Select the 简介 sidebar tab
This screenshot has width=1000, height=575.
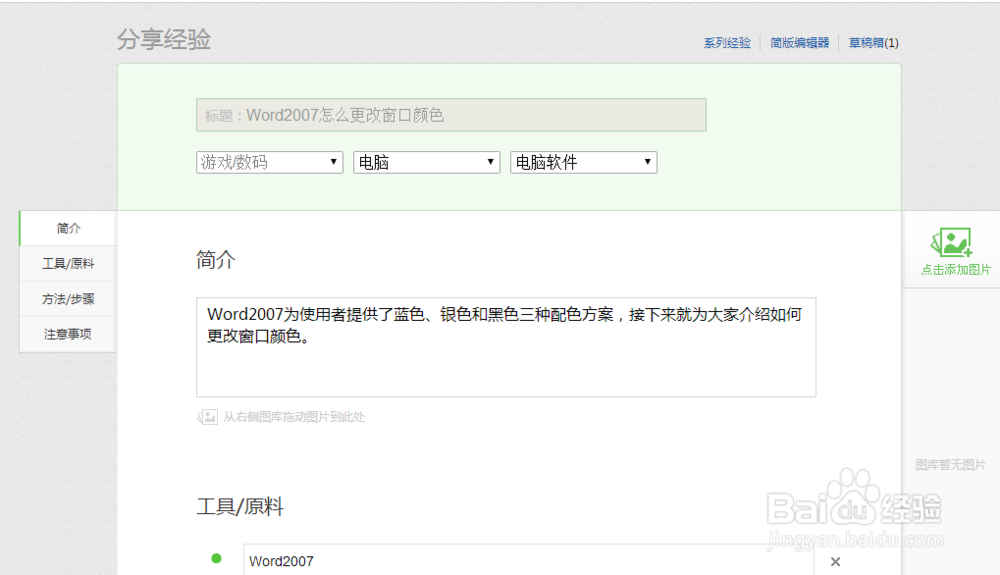point(68,228)
